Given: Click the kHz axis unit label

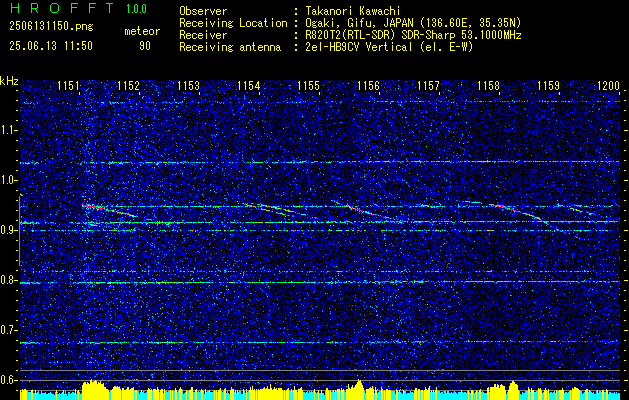Looking at the screenshot, I should coord(9,81).
